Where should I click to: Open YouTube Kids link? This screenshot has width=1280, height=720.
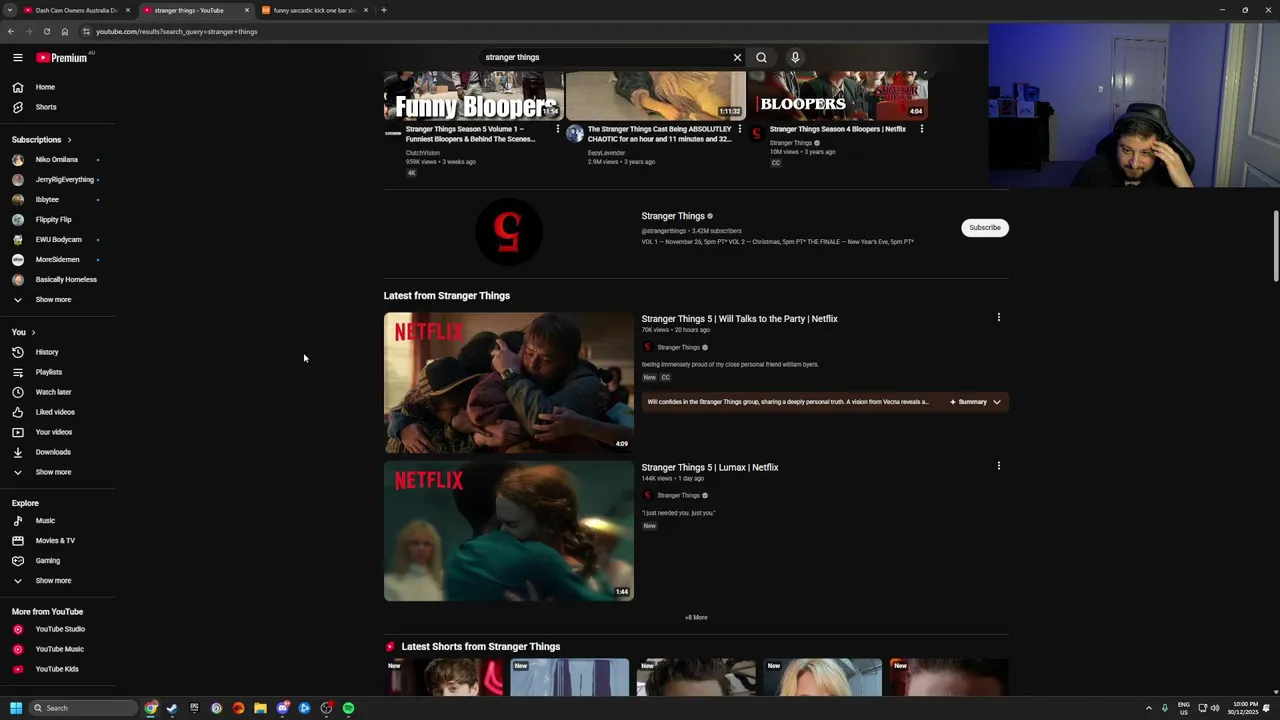click(x=57, y=669)
